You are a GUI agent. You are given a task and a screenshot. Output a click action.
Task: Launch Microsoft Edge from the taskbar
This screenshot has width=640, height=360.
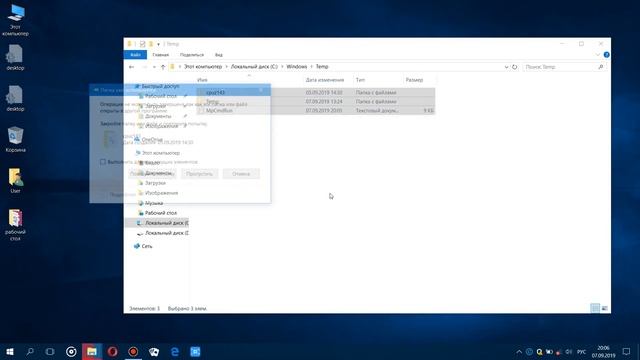click(x=175, y=351)
